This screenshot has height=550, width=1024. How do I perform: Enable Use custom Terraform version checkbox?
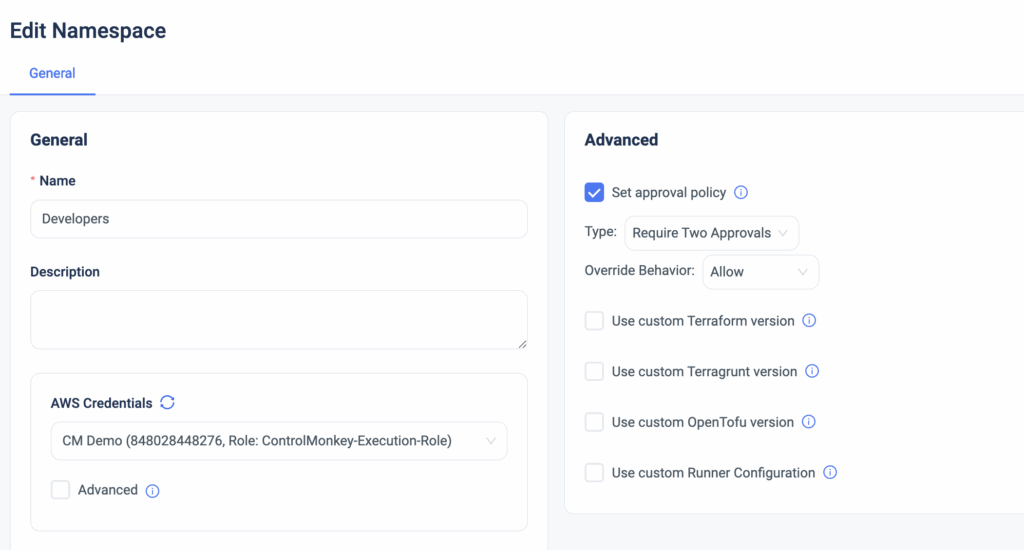click(x=594, y=321)
